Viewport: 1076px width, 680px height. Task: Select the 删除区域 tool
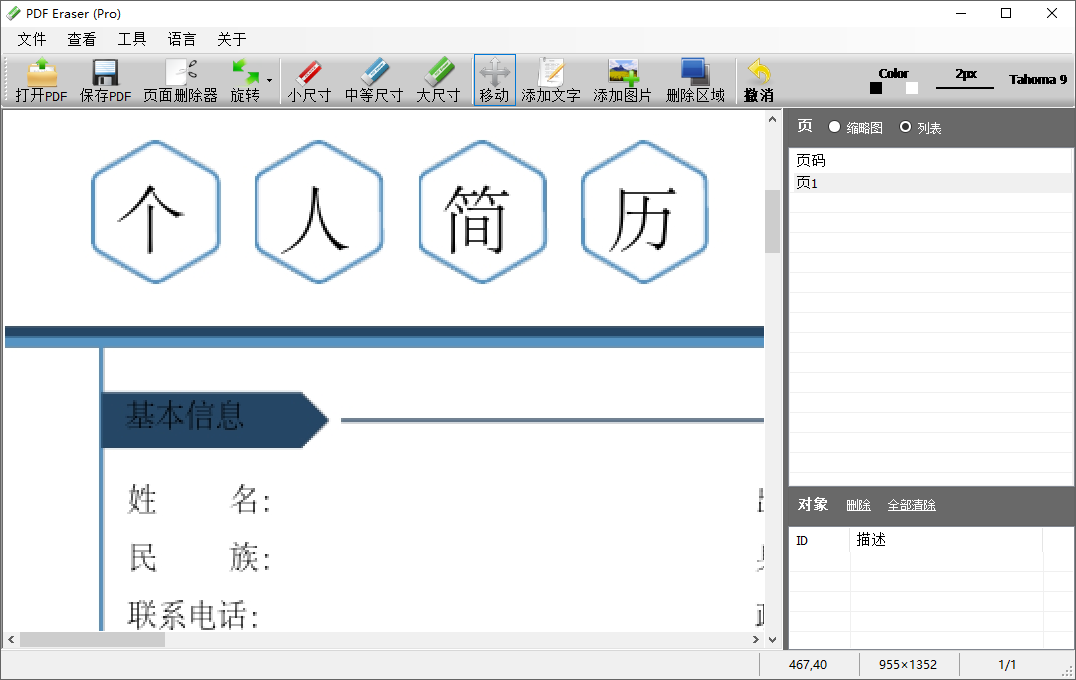695,80
